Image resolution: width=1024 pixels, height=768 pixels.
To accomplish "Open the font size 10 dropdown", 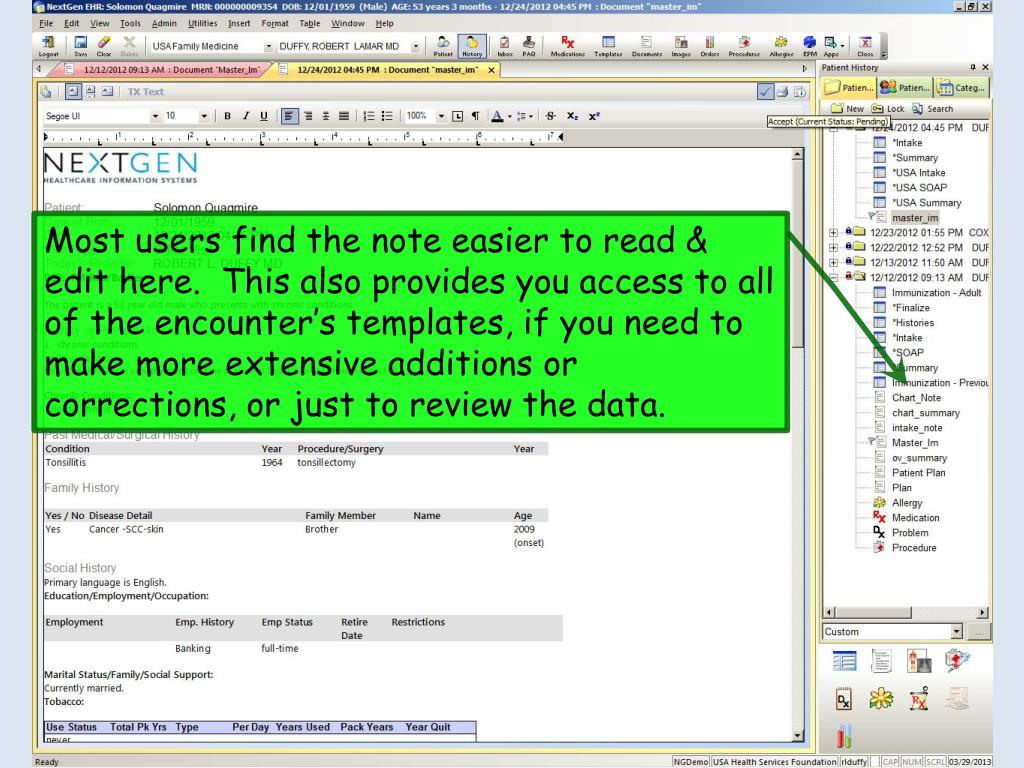I will click(x=204, y=116).
